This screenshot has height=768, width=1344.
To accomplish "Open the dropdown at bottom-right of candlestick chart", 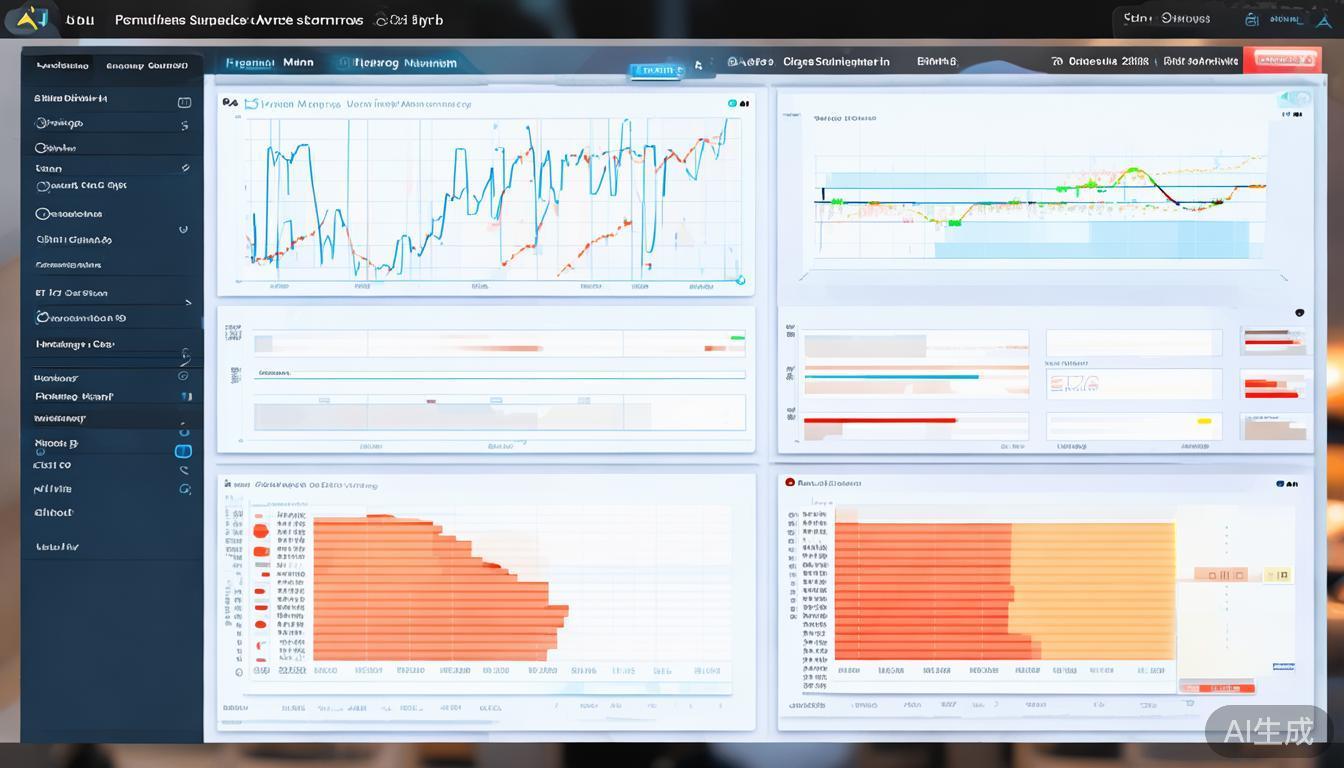I will (1284, 278).
